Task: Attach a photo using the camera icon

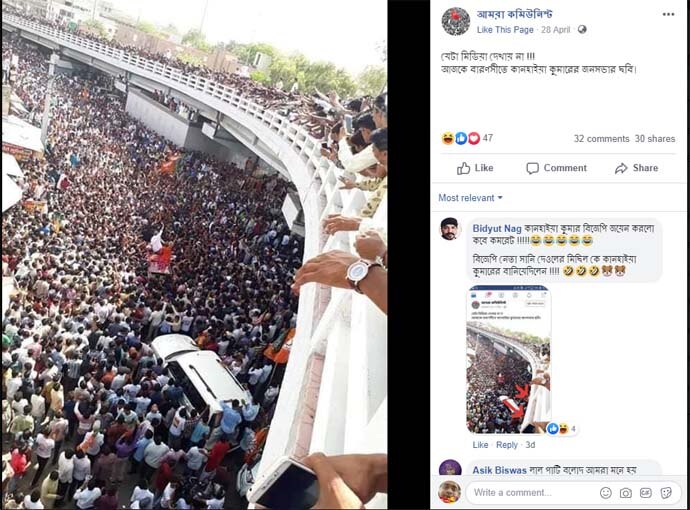Action: click(x=625, y=493)
